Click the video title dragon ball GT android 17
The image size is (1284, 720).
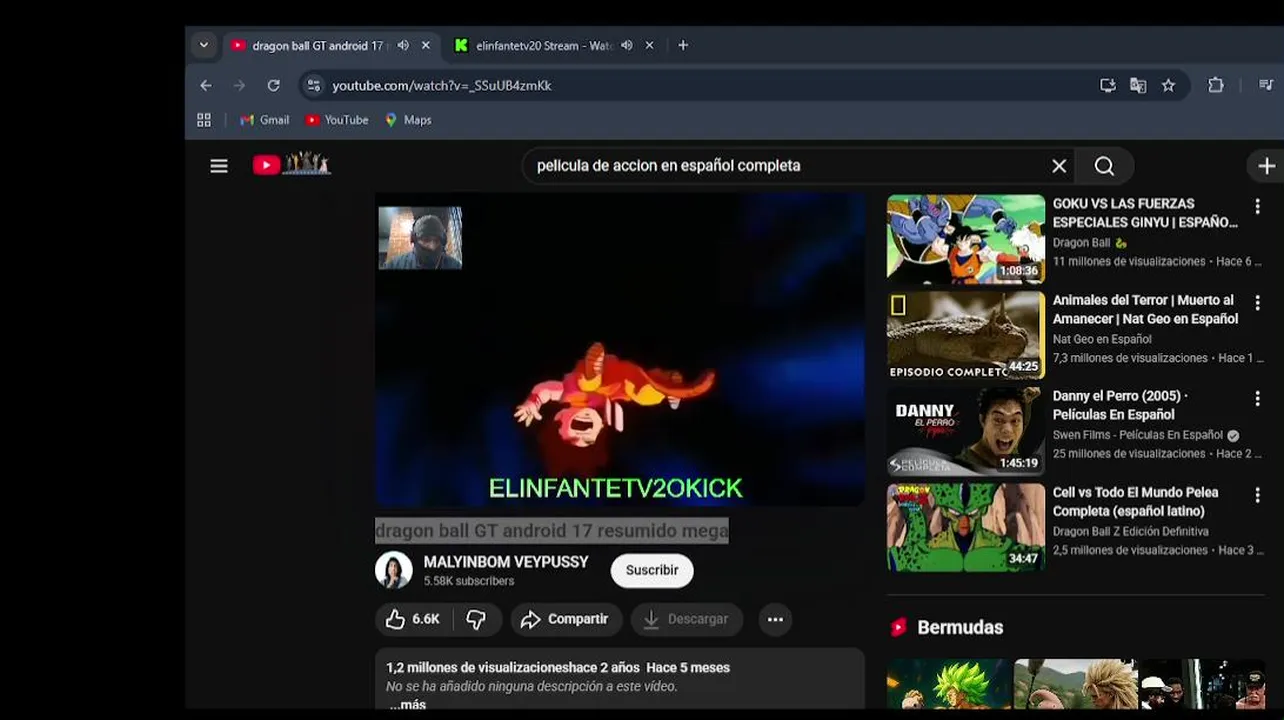[551, 531]
